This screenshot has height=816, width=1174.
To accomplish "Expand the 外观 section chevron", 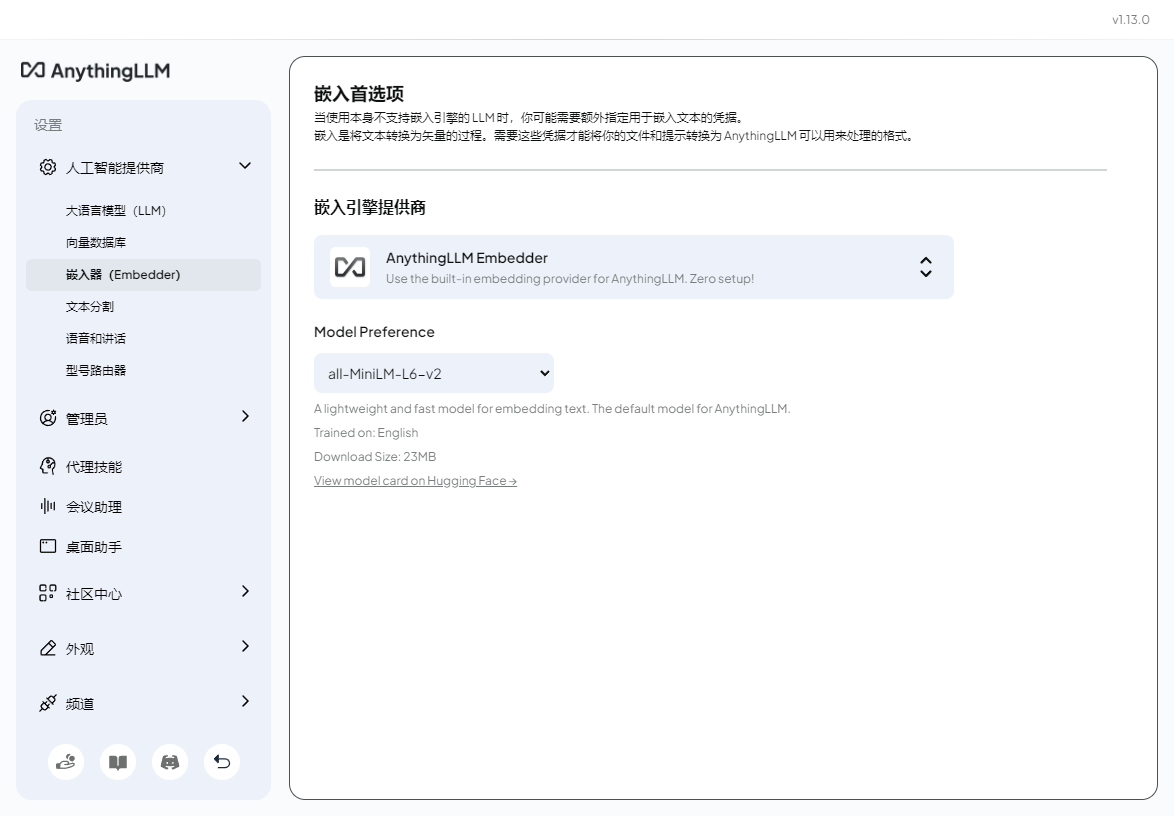I will [x=245, y=646].
